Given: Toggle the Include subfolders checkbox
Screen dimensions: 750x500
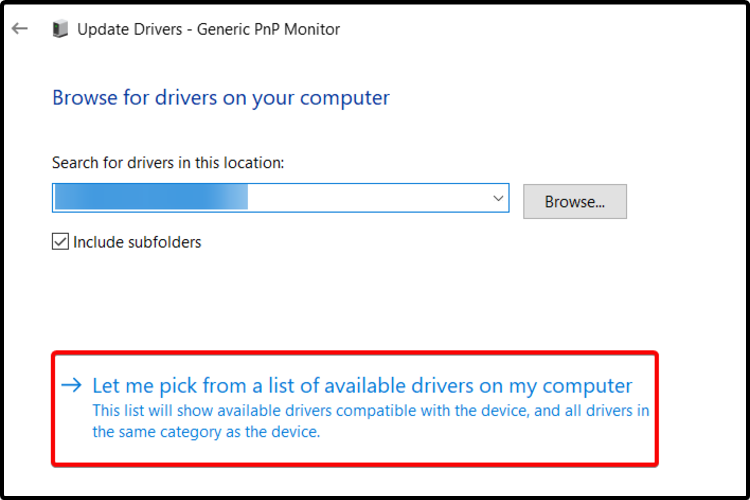Looking at the screenshot, I should coord(61,242).
